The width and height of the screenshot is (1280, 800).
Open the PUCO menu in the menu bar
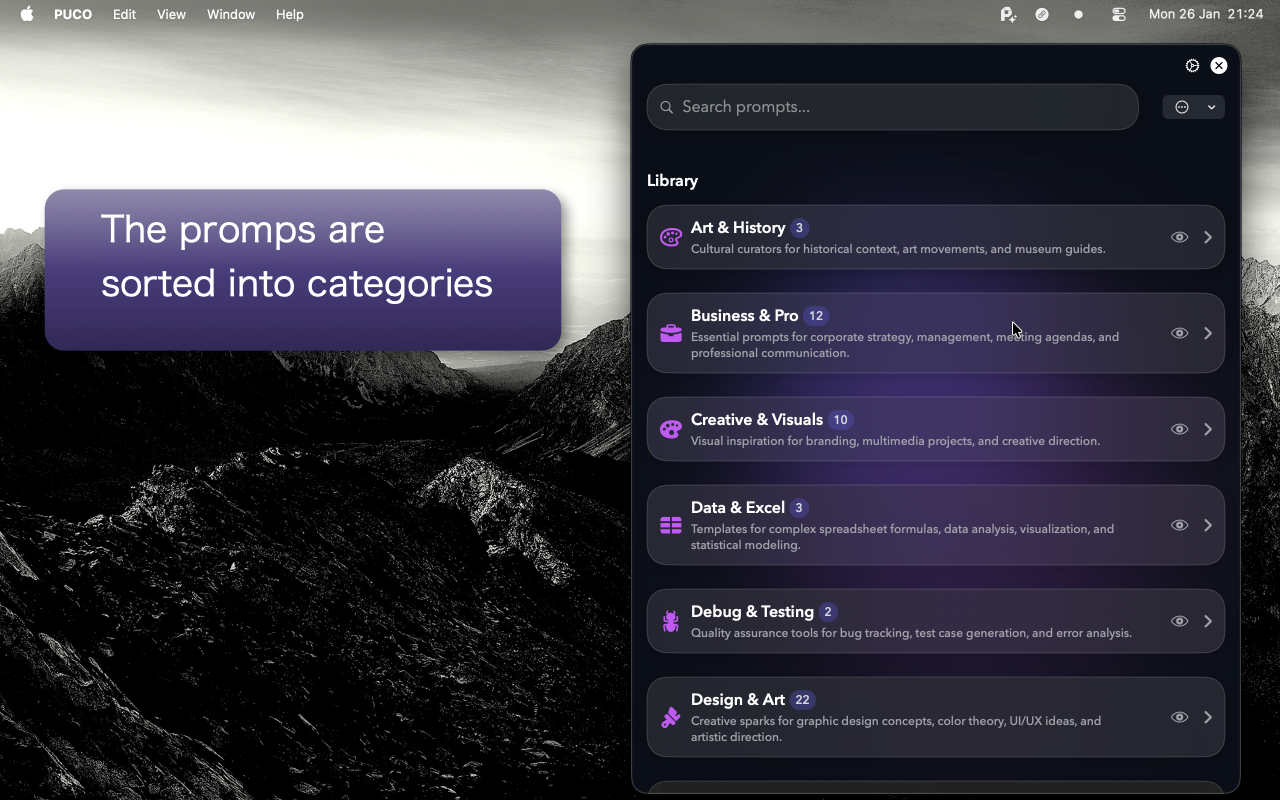73,14
